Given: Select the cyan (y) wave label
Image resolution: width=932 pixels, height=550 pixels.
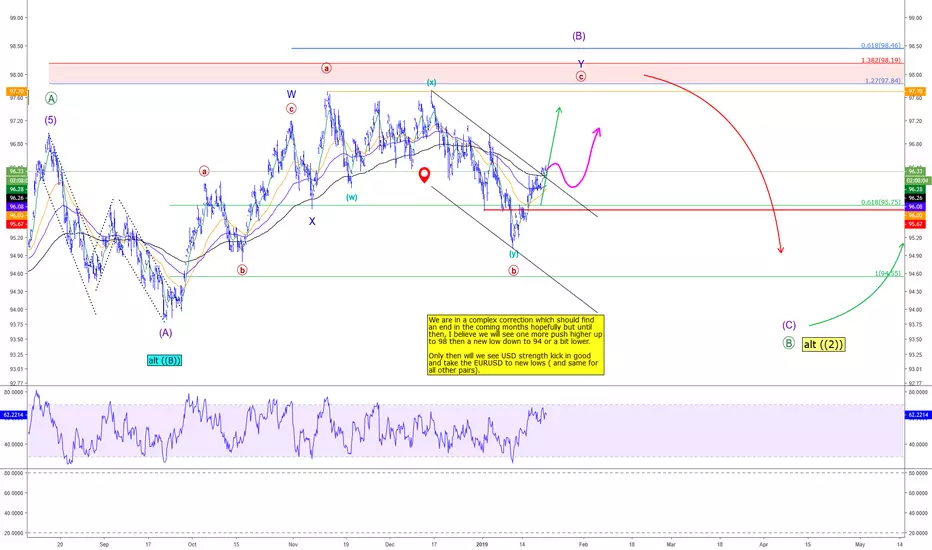Looking at the screenshot, I should (514, 254).
